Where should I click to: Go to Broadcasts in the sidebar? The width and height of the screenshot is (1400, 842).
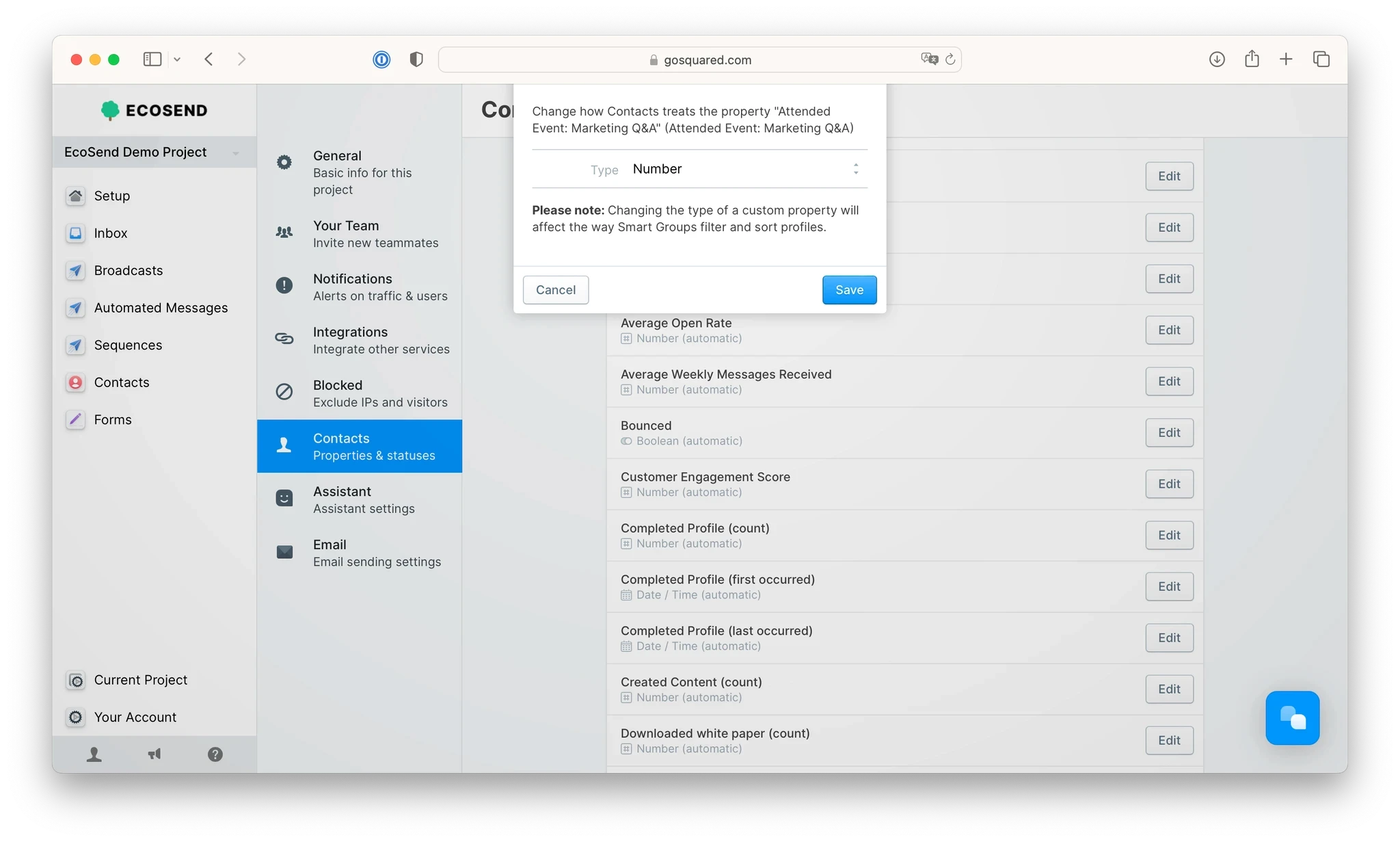128,270
